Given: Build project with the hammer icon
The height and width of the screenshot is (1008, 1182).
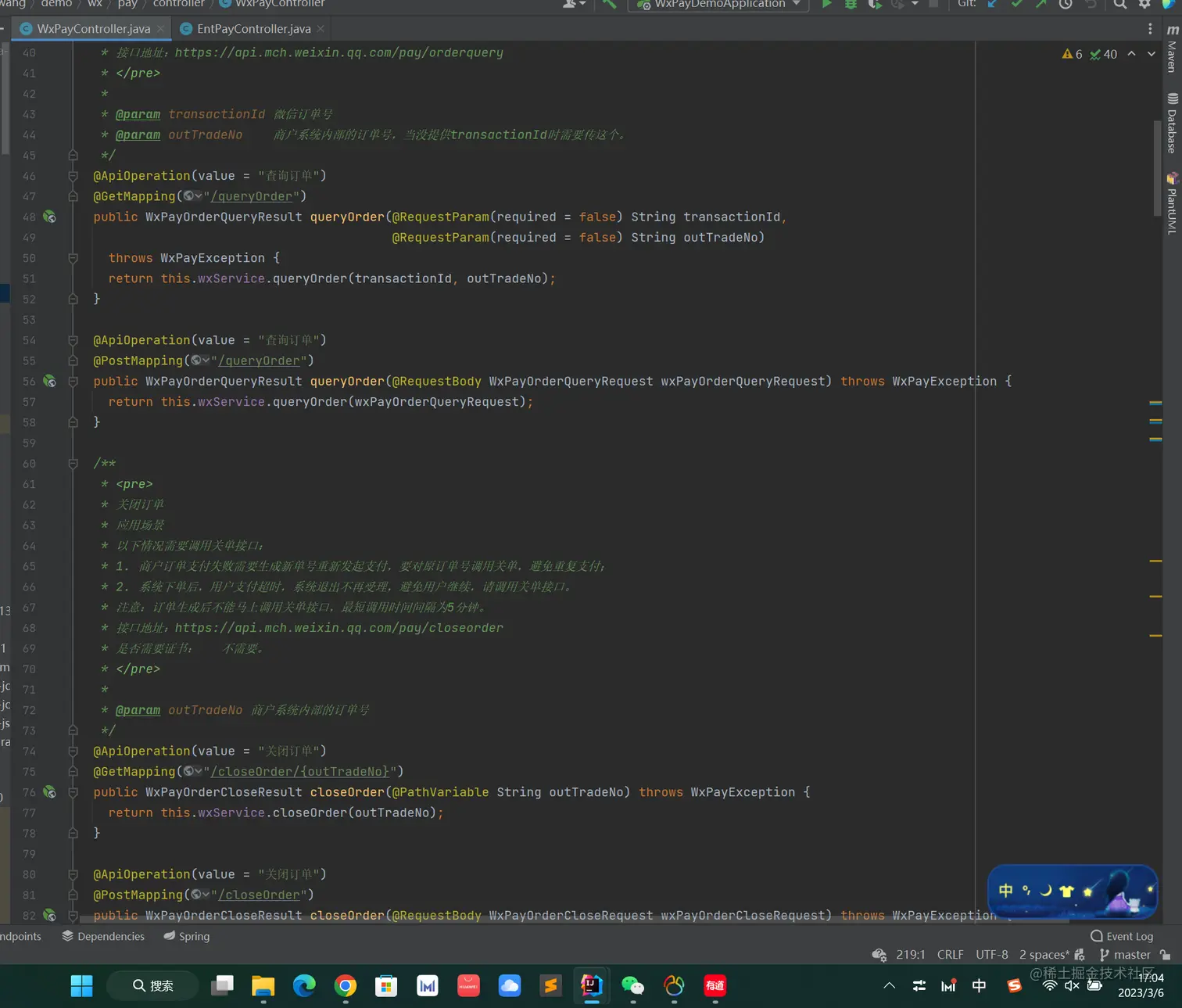Looking at the screenshot, I should coord(609,4).
